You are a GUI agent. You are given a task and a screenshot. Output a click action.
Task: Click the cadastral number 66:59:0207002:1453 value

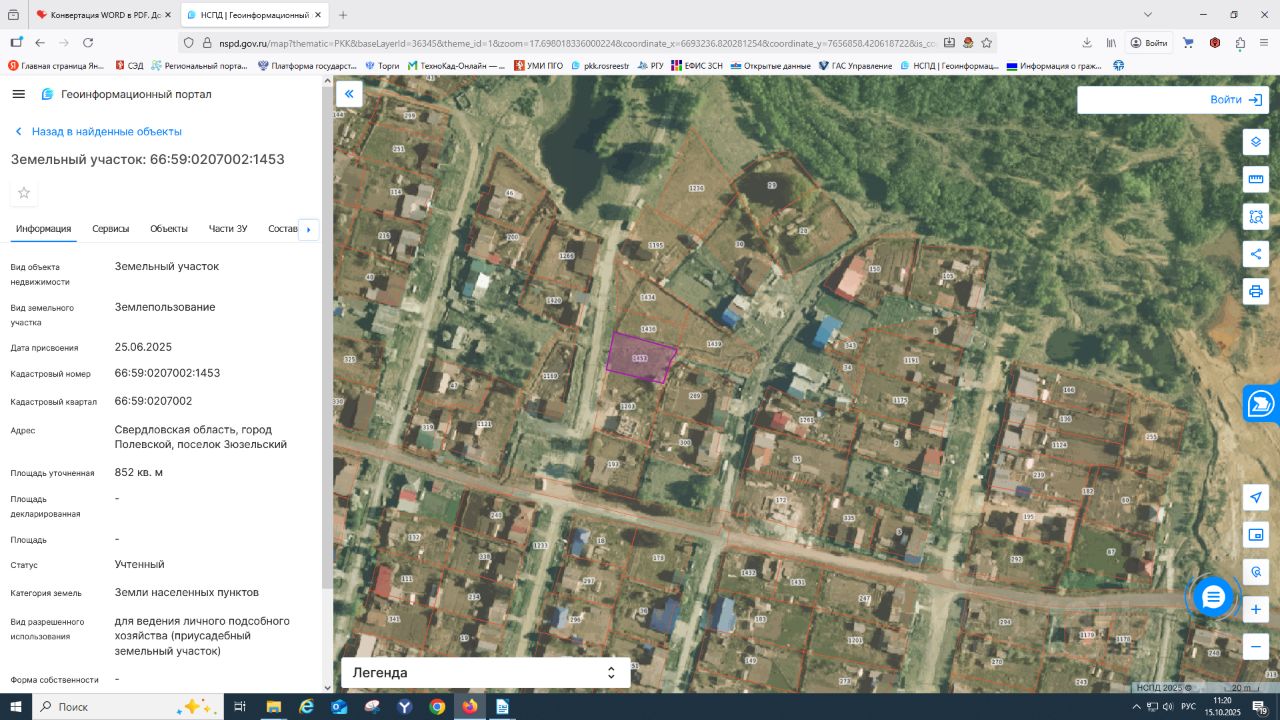pyautogui.click(x=167, y=373)
